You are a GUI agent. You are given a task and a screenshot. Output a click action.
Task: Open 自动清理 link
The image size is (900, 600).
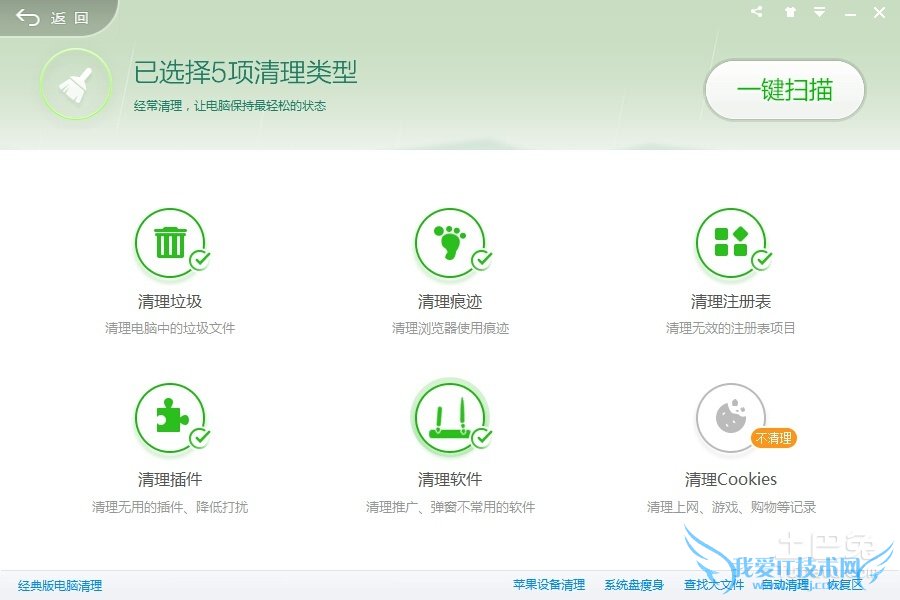pos(785,585)
